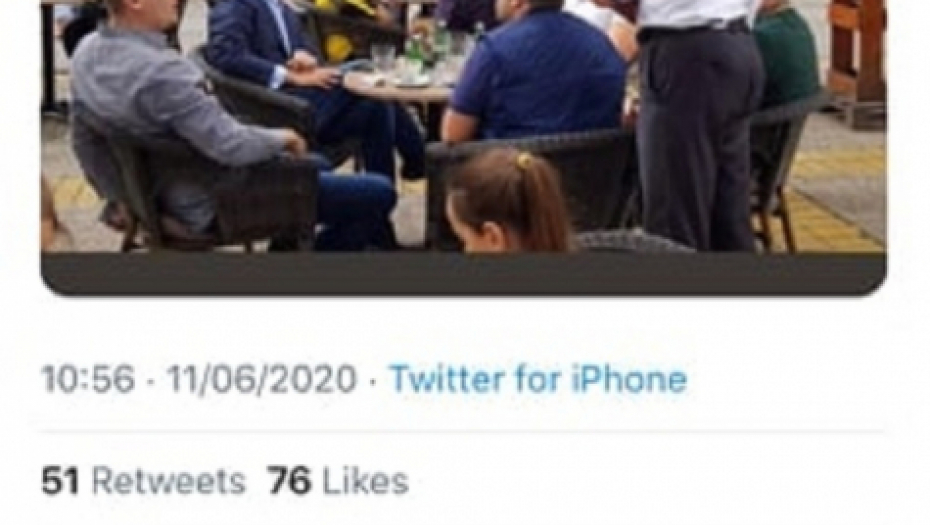Click the word Retweets
This screenshot has height=525, width=930.
(x=168, y=481)
